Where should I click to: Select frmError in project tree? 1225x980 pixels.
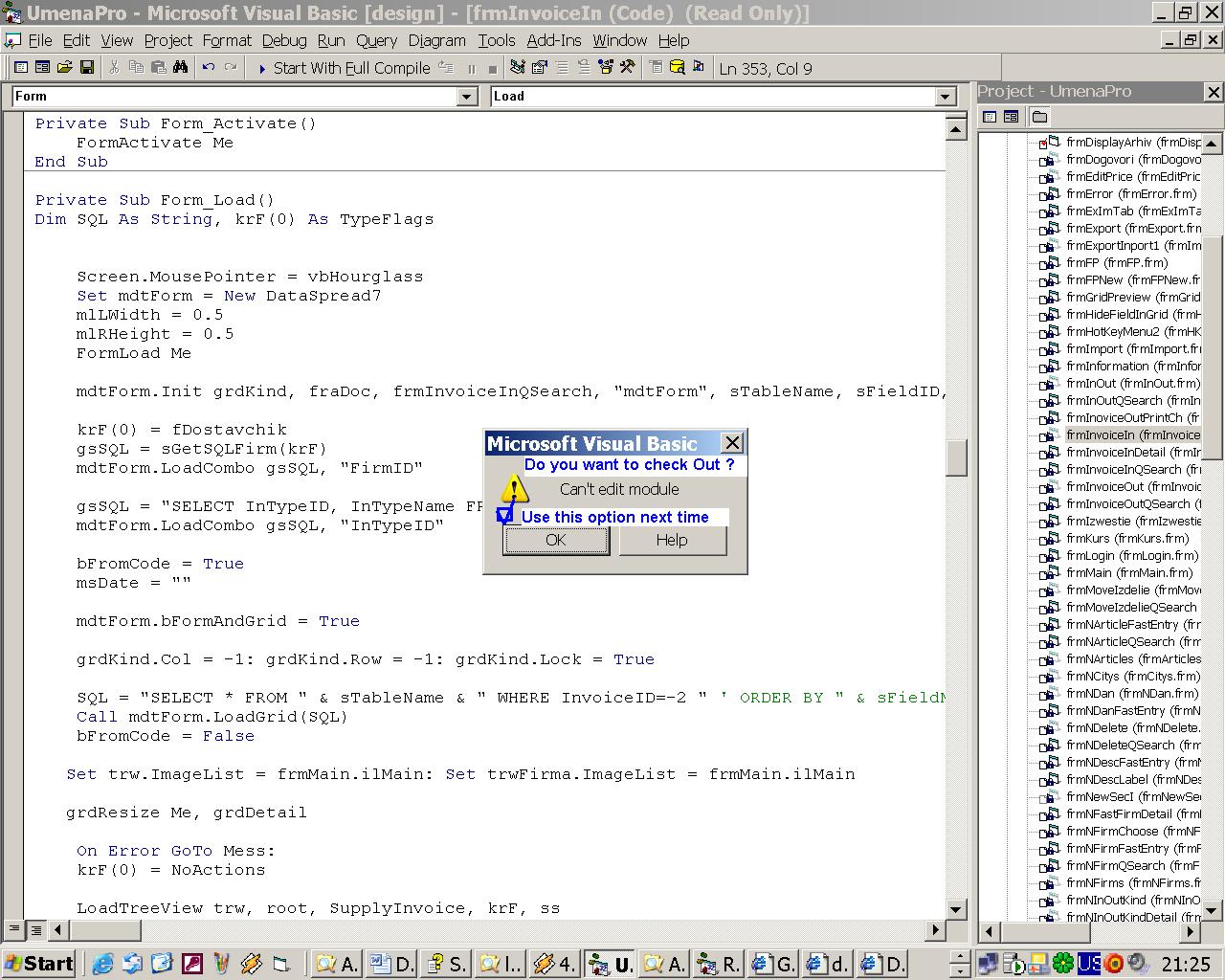1131,193
